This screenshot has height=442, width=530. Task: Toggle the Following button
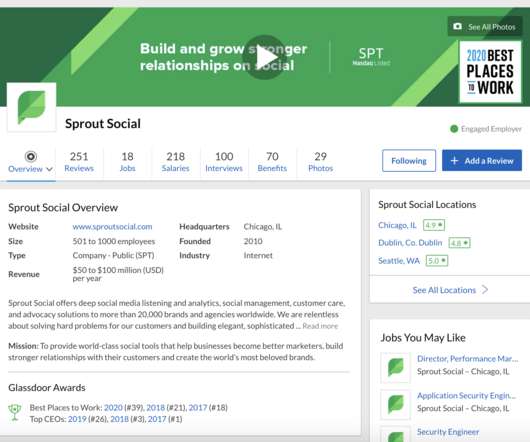click(409, 161)
